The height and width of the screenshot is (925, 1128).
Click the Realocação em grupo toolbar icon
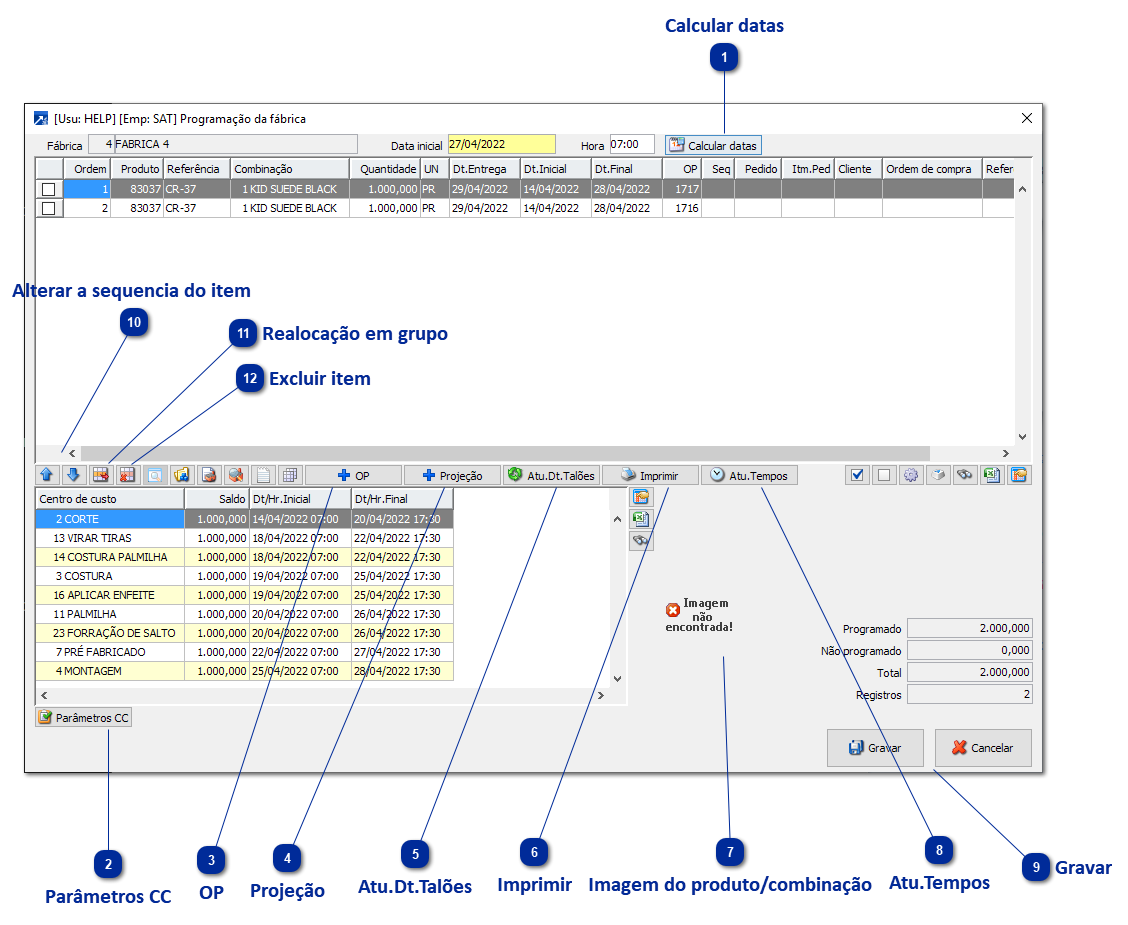pyautogui.click(x=101, y=475)
